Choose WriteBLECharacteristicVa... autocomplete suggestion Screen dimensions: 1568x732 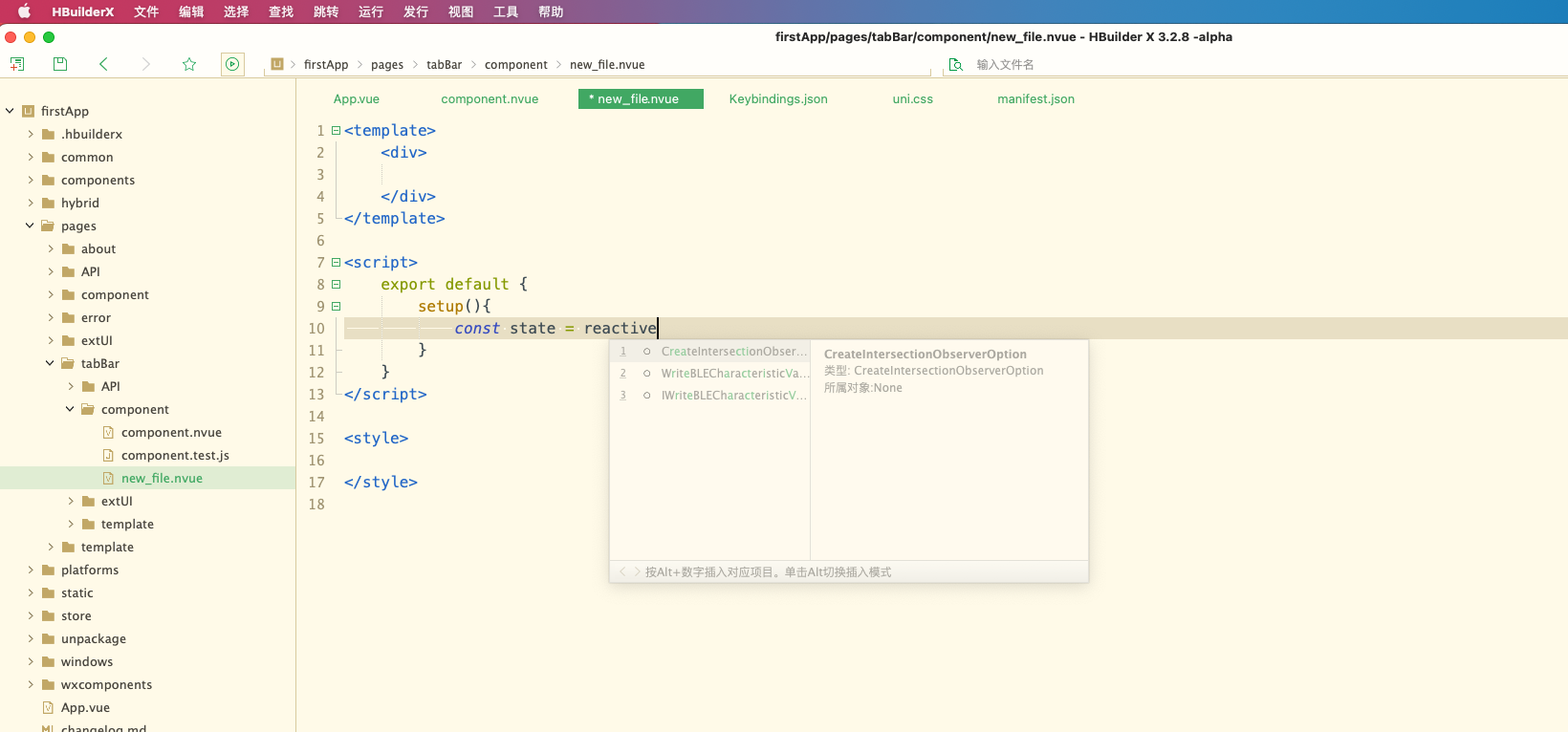[710, 374]
